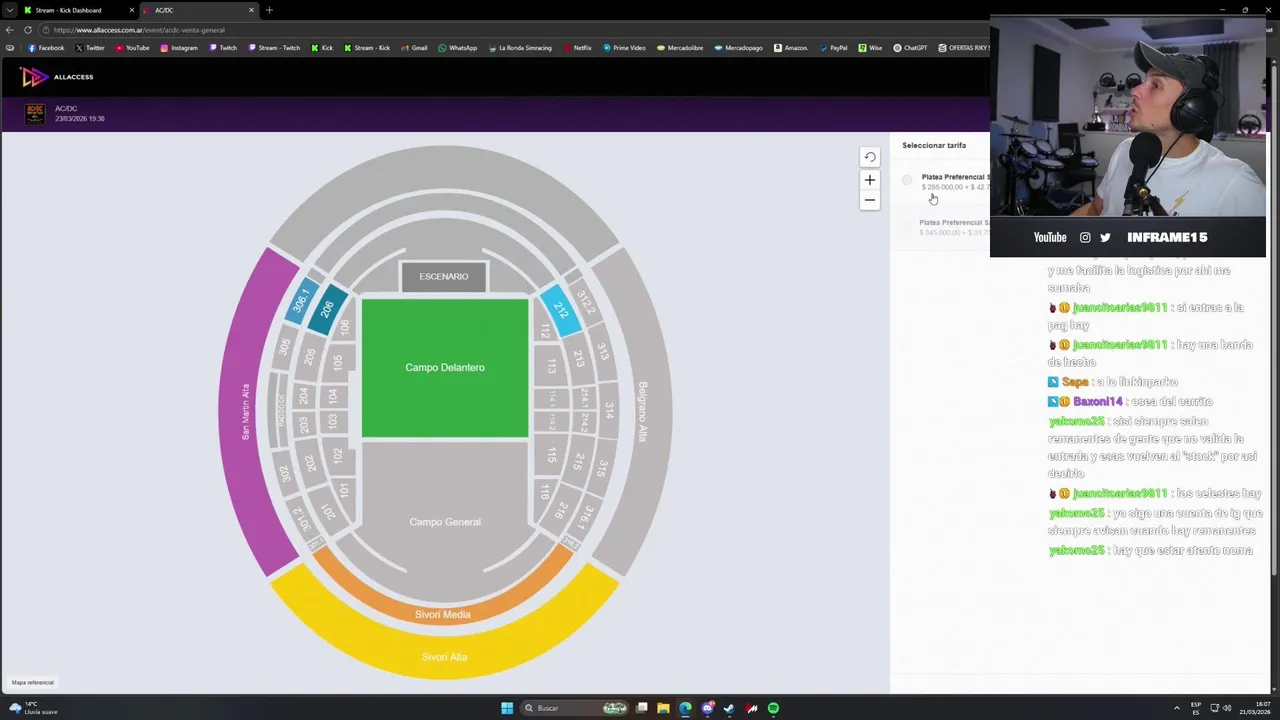Open the taskbar weather widget

tap(34, 708)
